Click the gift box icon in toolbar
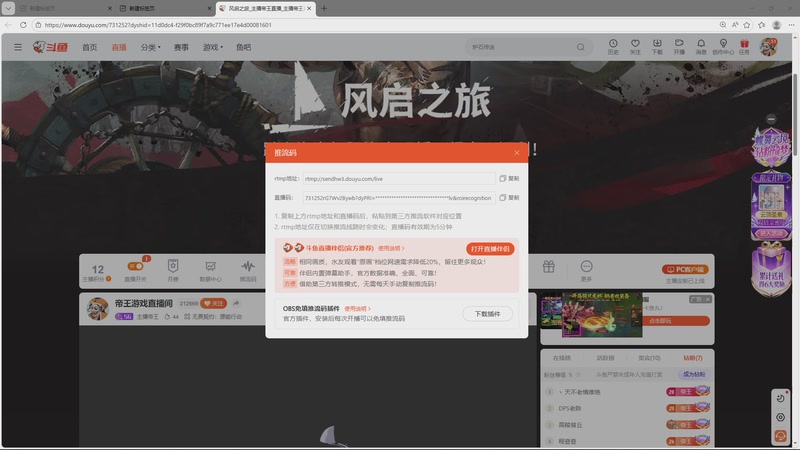 coord(548,266)
